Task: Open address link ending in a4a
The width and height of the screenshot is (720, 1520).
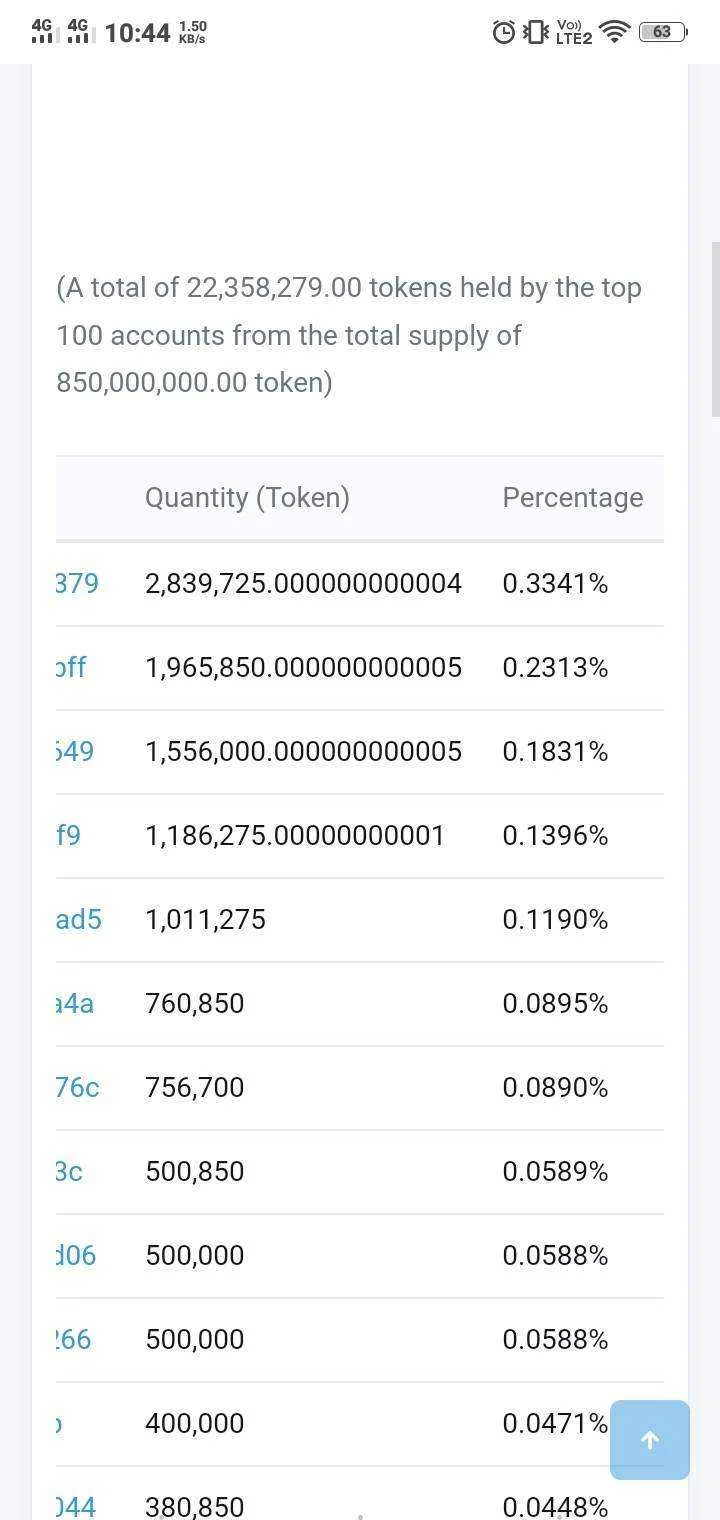Action: (75, 1003)
